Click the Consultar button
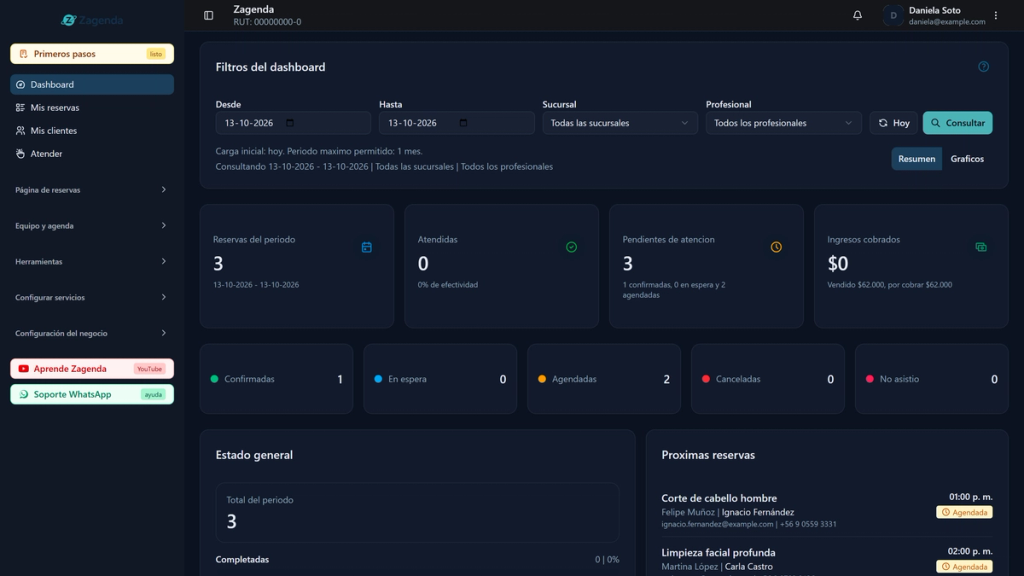This screenshot has height=576, width=1024. [957, 123]
